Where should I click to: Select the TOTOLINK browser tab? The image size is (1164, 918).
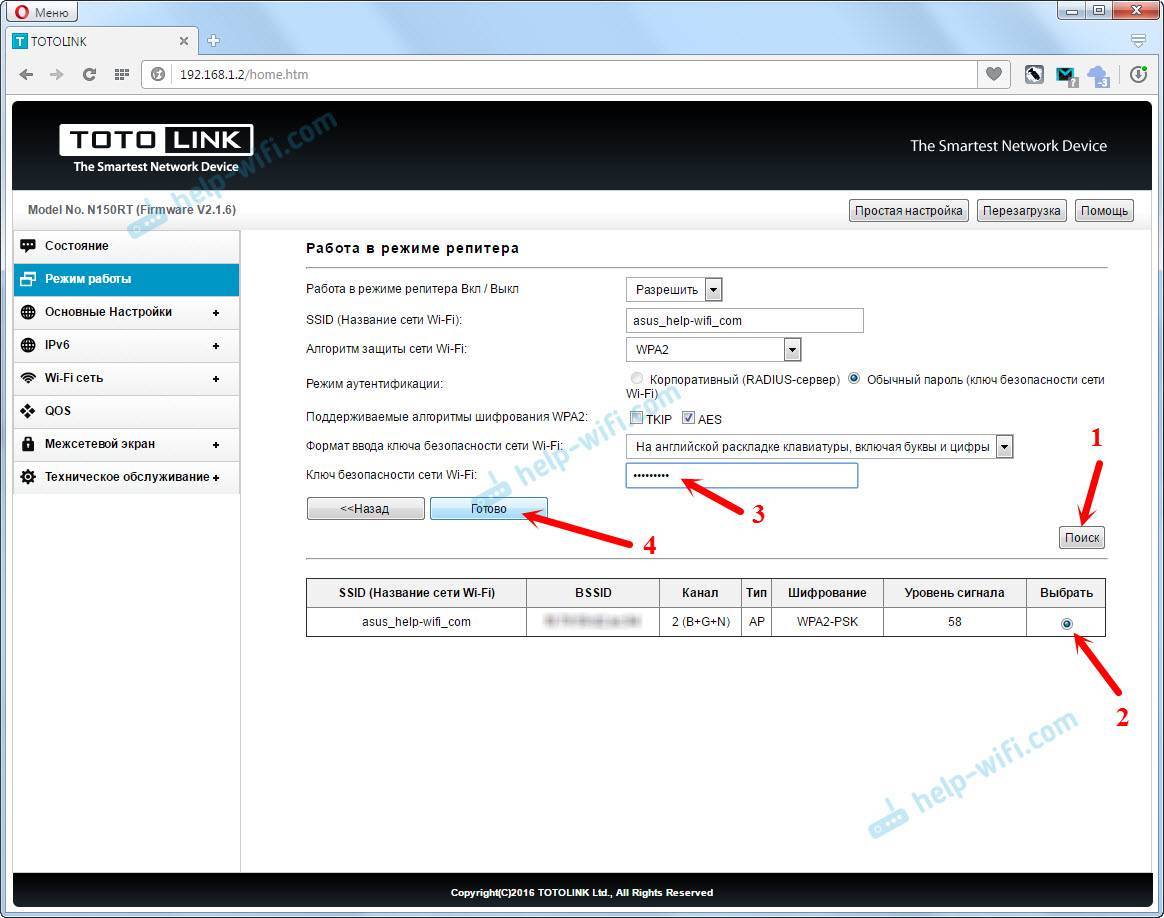pyautogui.click(x=102, y=41)
